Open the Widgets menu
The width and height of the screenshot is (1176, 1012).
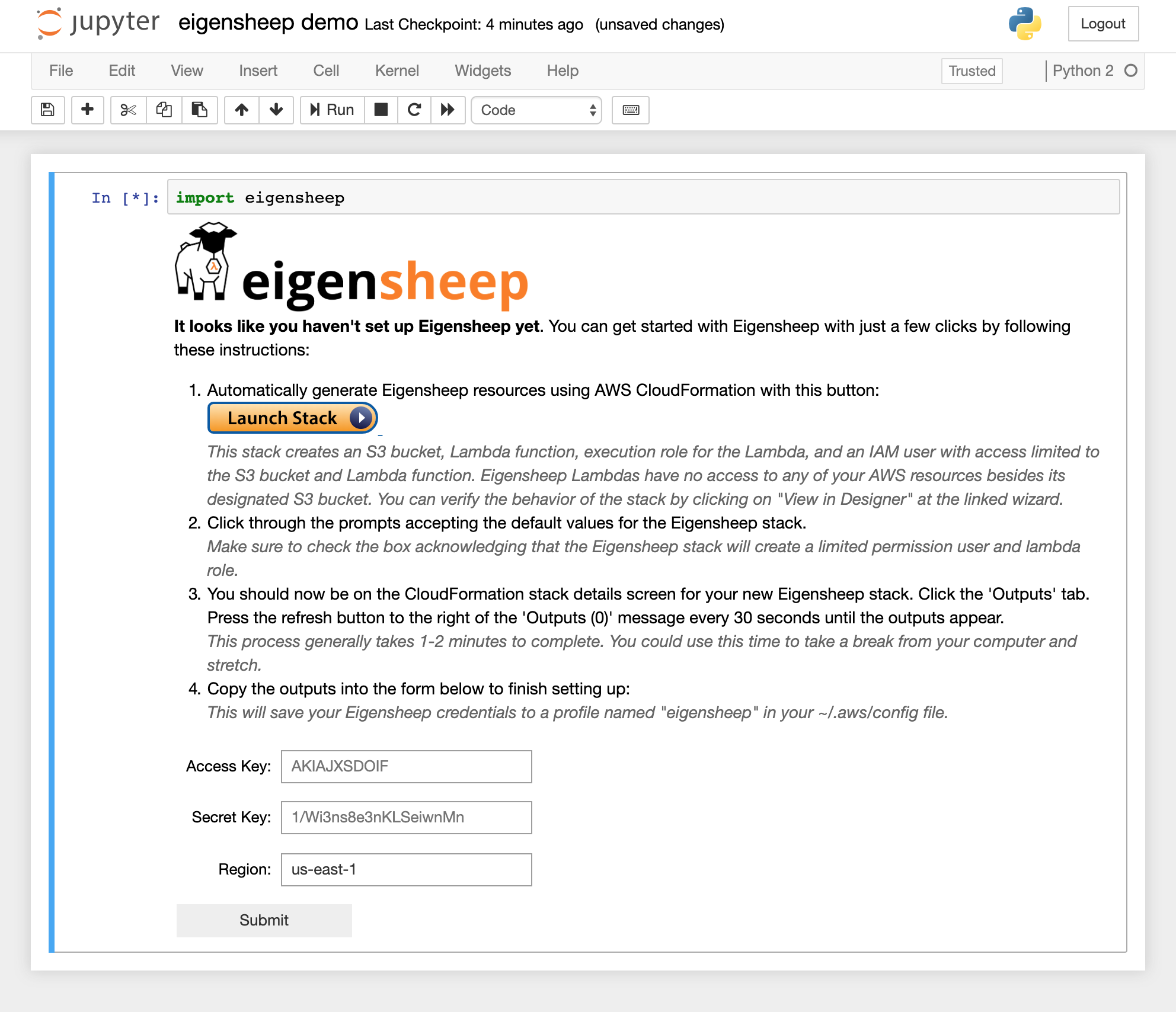[x=482, y=71]
